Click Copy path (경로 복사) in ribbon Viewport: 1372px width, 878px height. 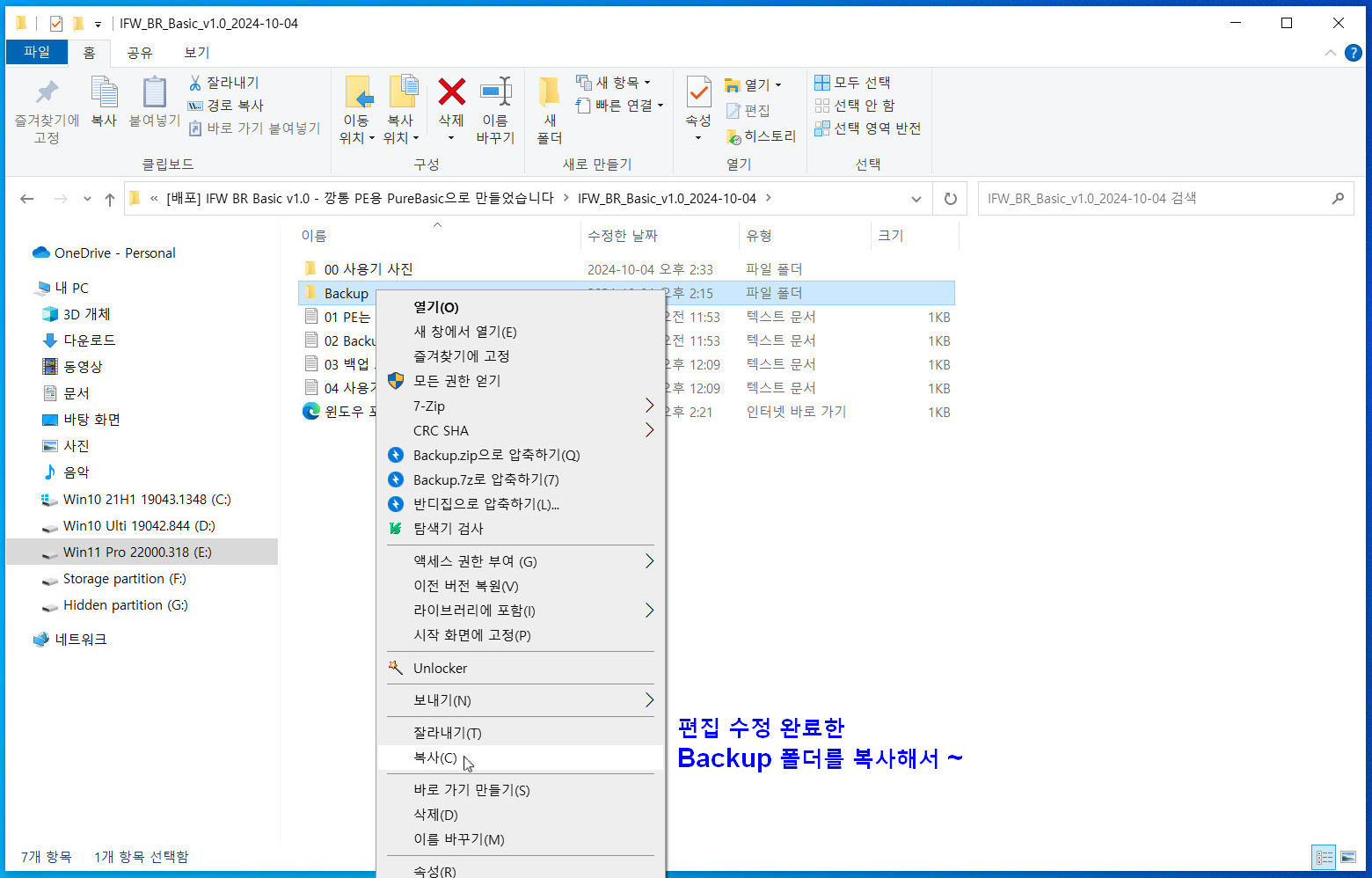(x=226, y=106)
